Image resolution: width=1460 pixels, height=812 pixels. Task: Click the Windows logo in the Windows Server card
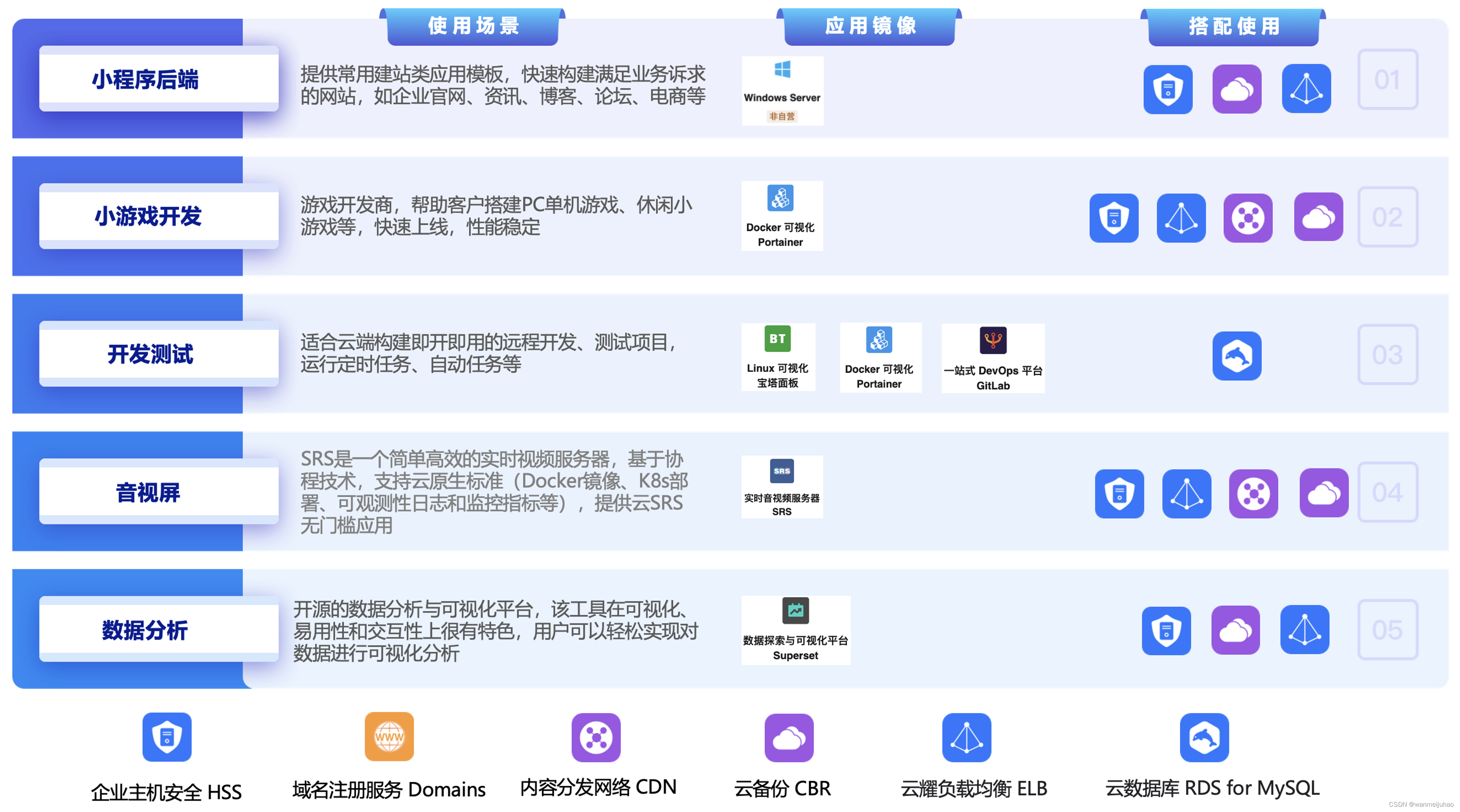click(783, 70)
